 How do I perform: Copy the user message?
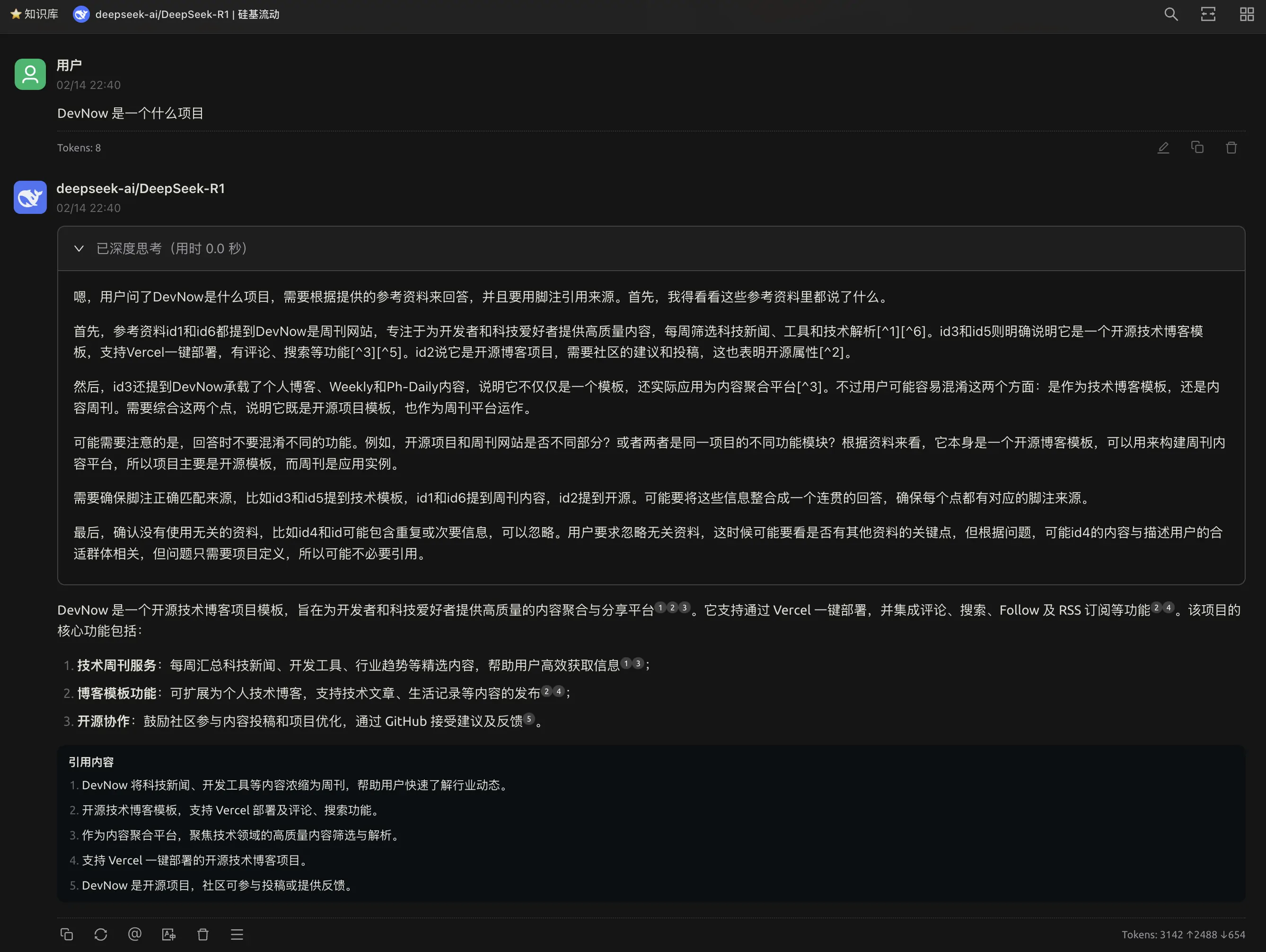tap(1197, 148)
